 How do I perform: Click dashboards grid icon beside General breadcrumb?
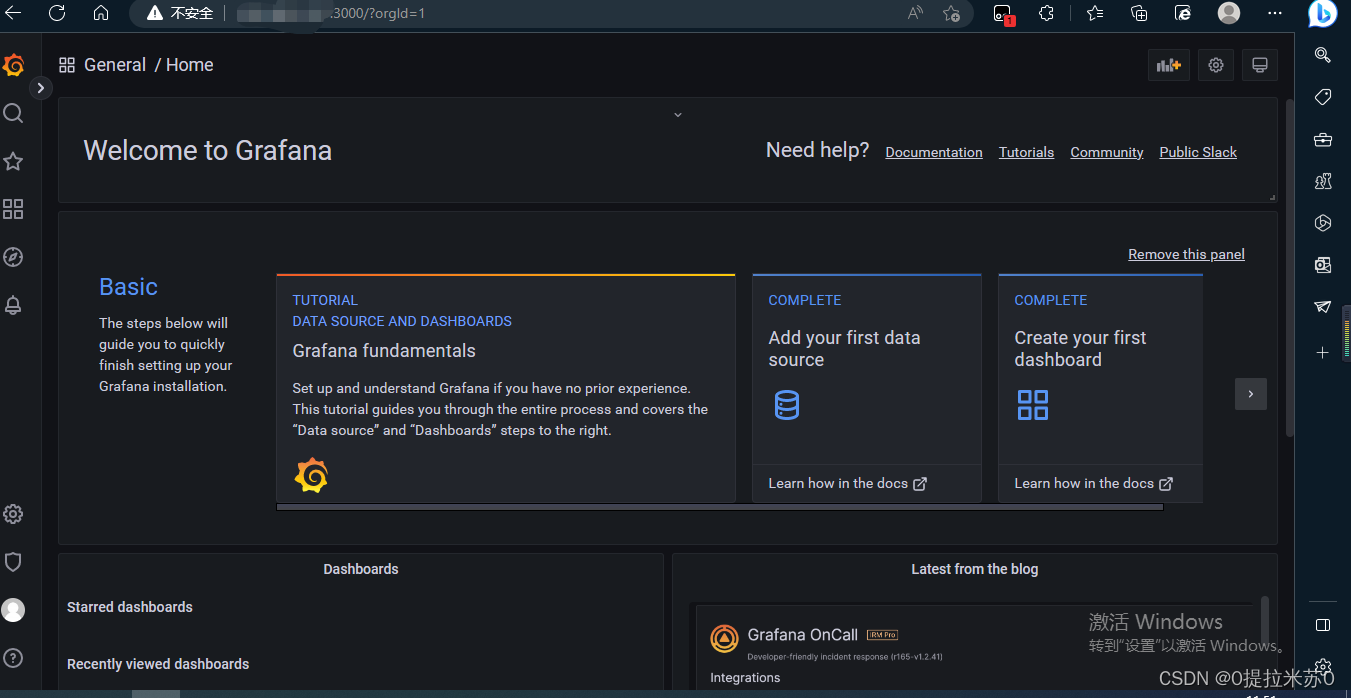(x=67, y=65)
